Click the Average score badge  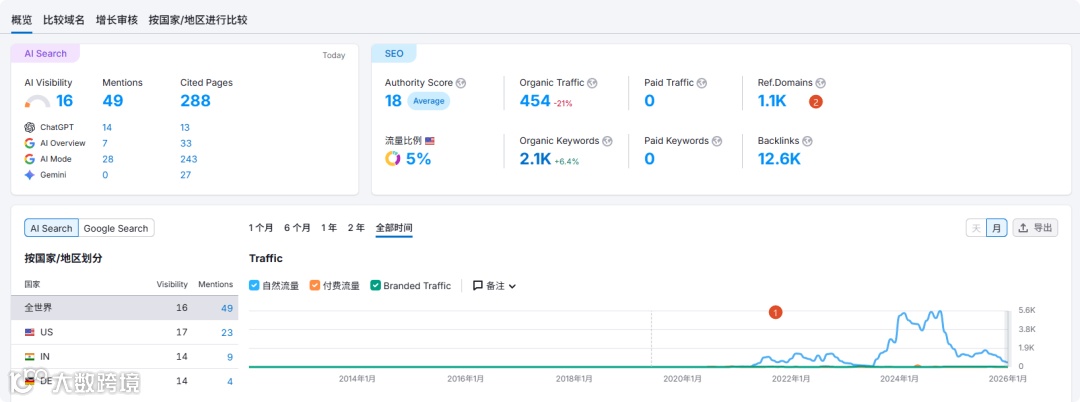coord(428,101)
